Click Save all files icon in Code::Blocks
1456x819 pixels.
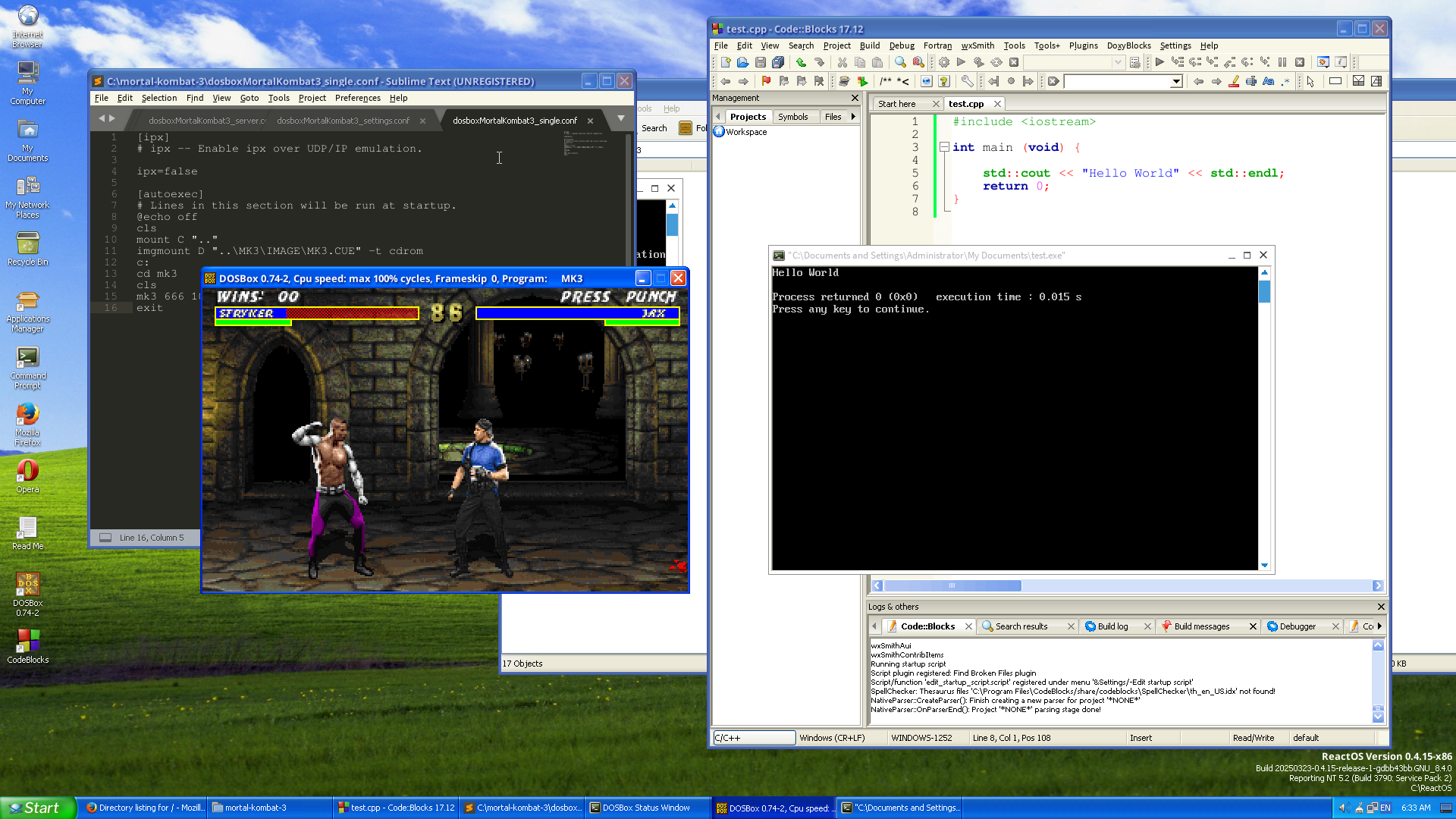pyautogui.click(x=778, y=63)
